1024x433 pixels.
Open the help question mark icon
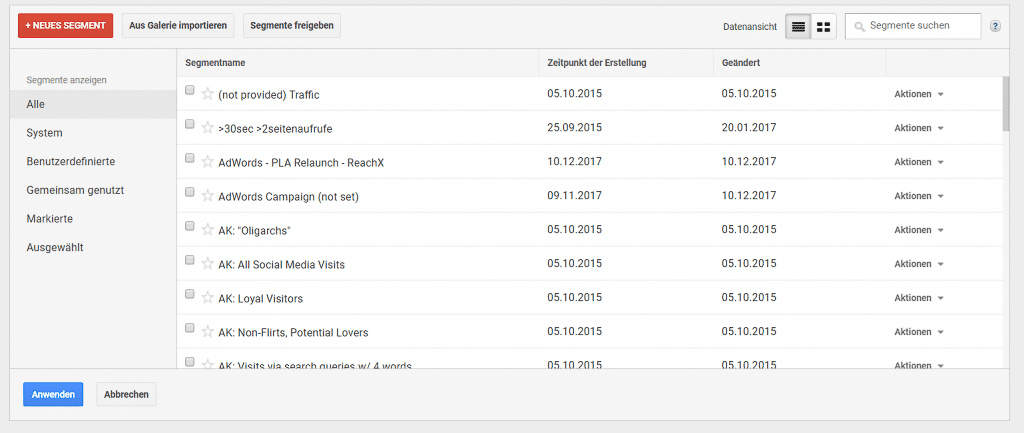[995, 26]
